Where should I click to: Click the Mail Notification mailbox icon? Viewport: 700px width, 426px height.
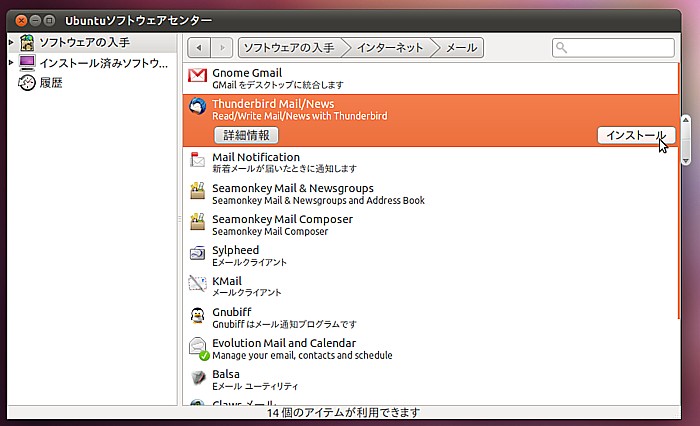pos(197,159)
